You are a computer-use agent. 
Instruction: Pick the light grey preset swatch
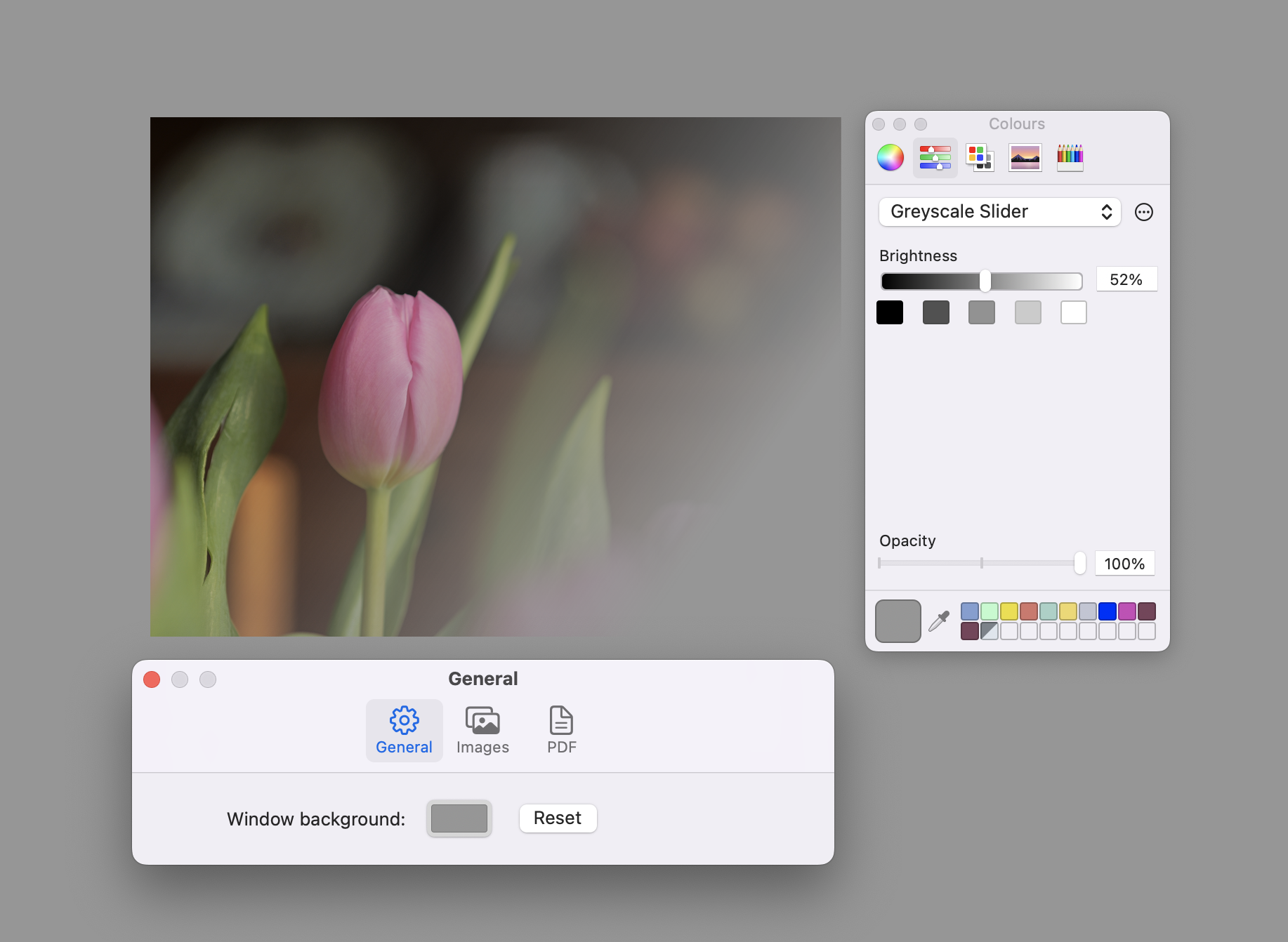[x=1027, y=312]
